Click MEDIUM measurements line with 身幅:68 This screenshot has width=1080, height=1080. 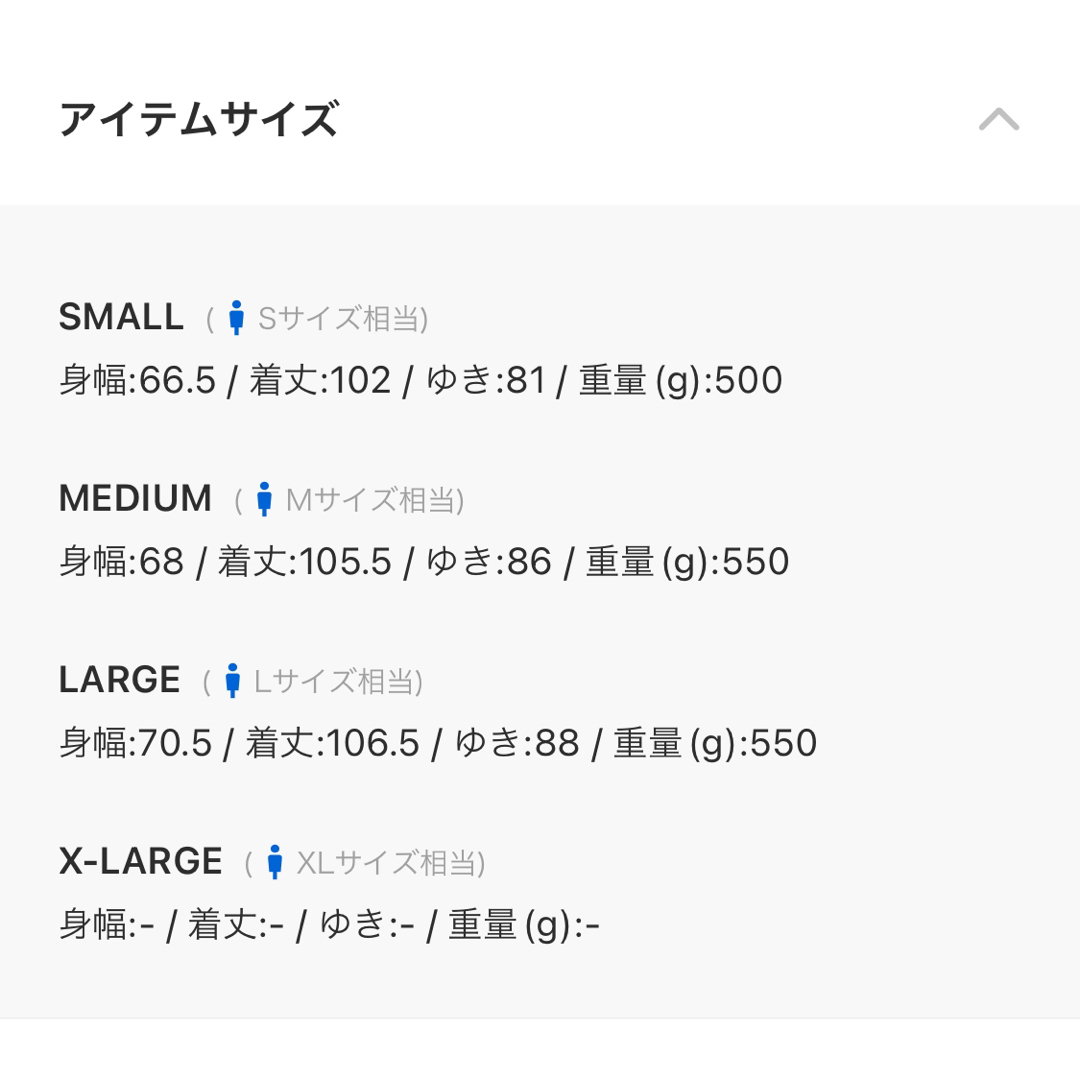coord(424,562)
